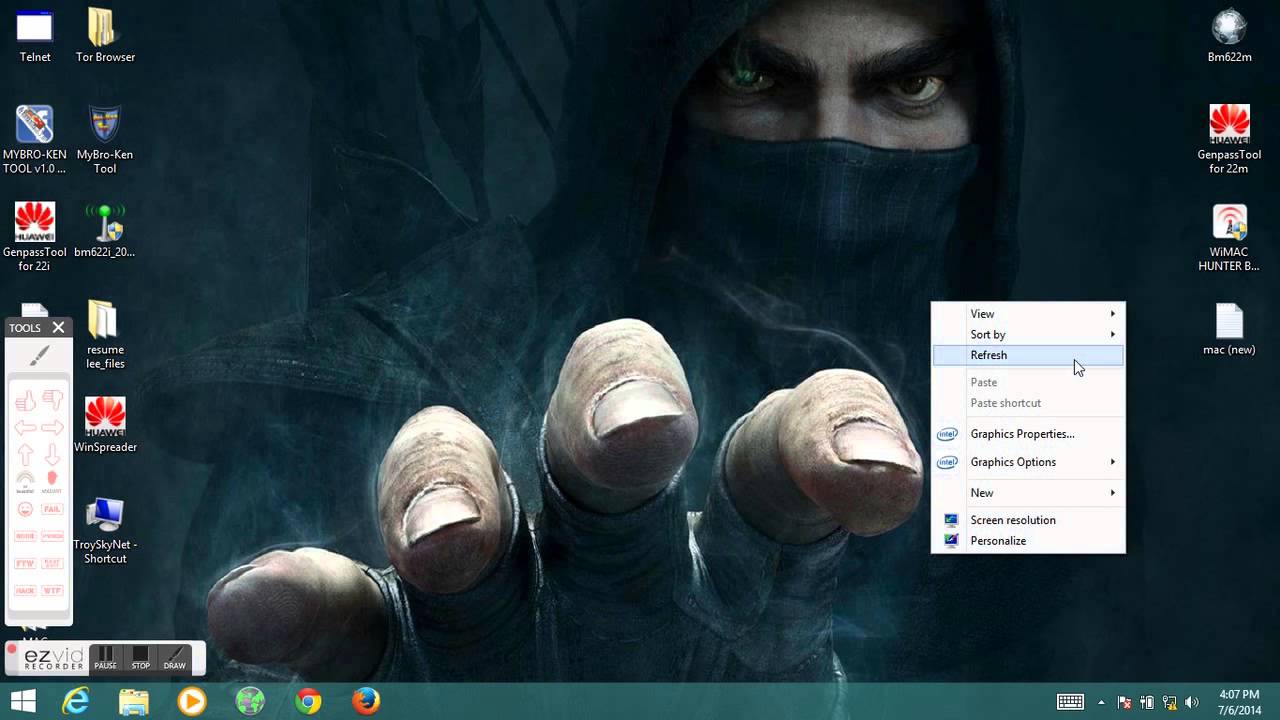Image resolution: width=1280 pixels, height=720 pixels.
Task: Launch GenpassTool for 22m icon
Action: (x=1229, y=139)
